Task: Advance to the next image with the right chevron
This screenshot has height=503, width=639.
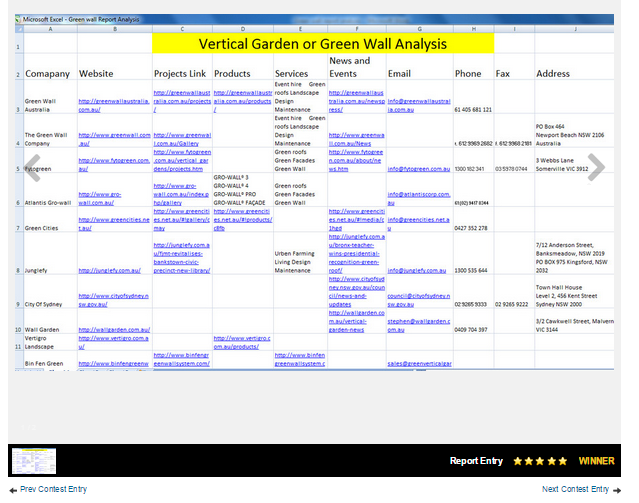Action: [x=596, y=167]
